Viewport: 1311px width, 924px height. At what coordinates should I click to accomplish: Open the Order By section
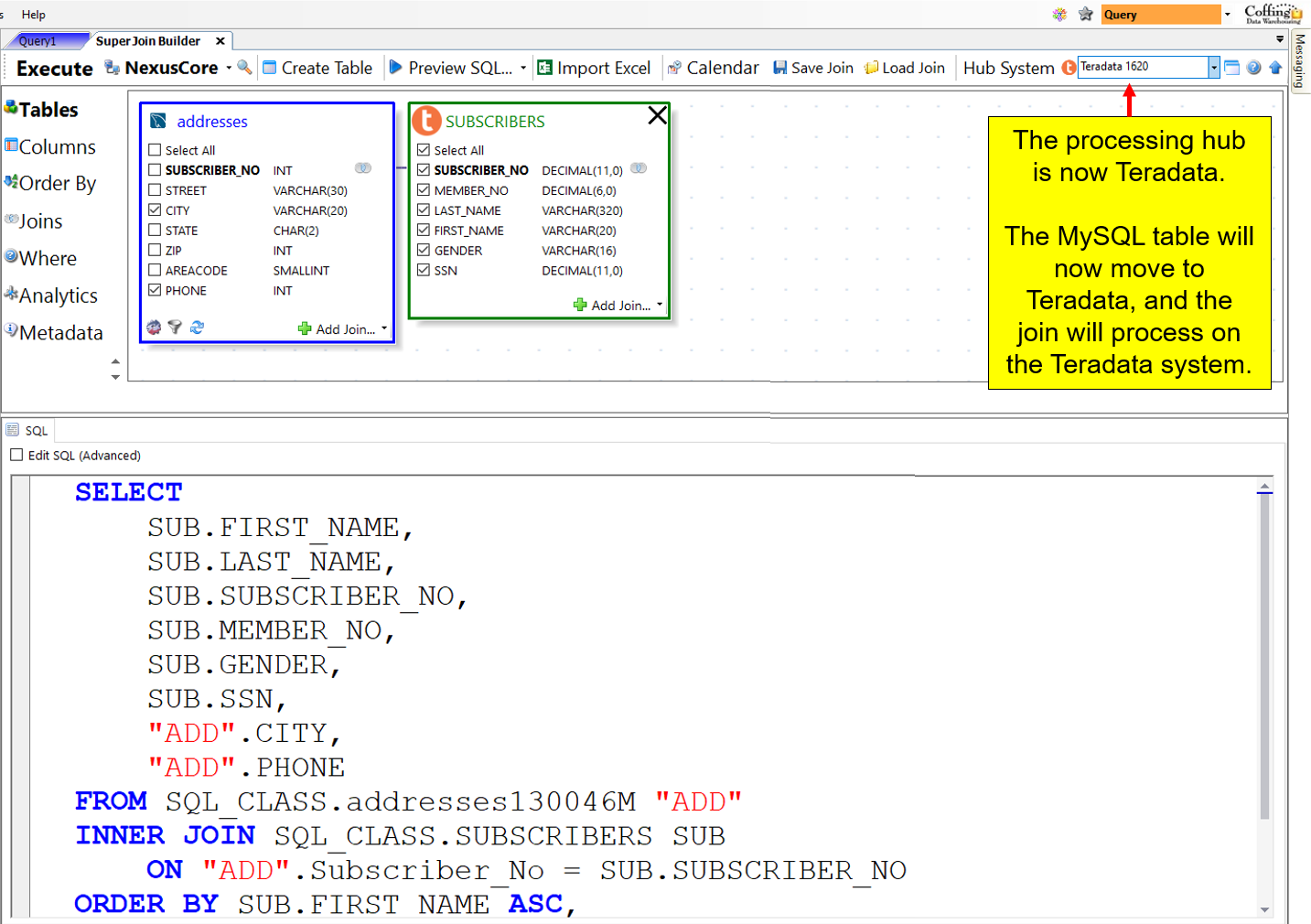point(57,184)
